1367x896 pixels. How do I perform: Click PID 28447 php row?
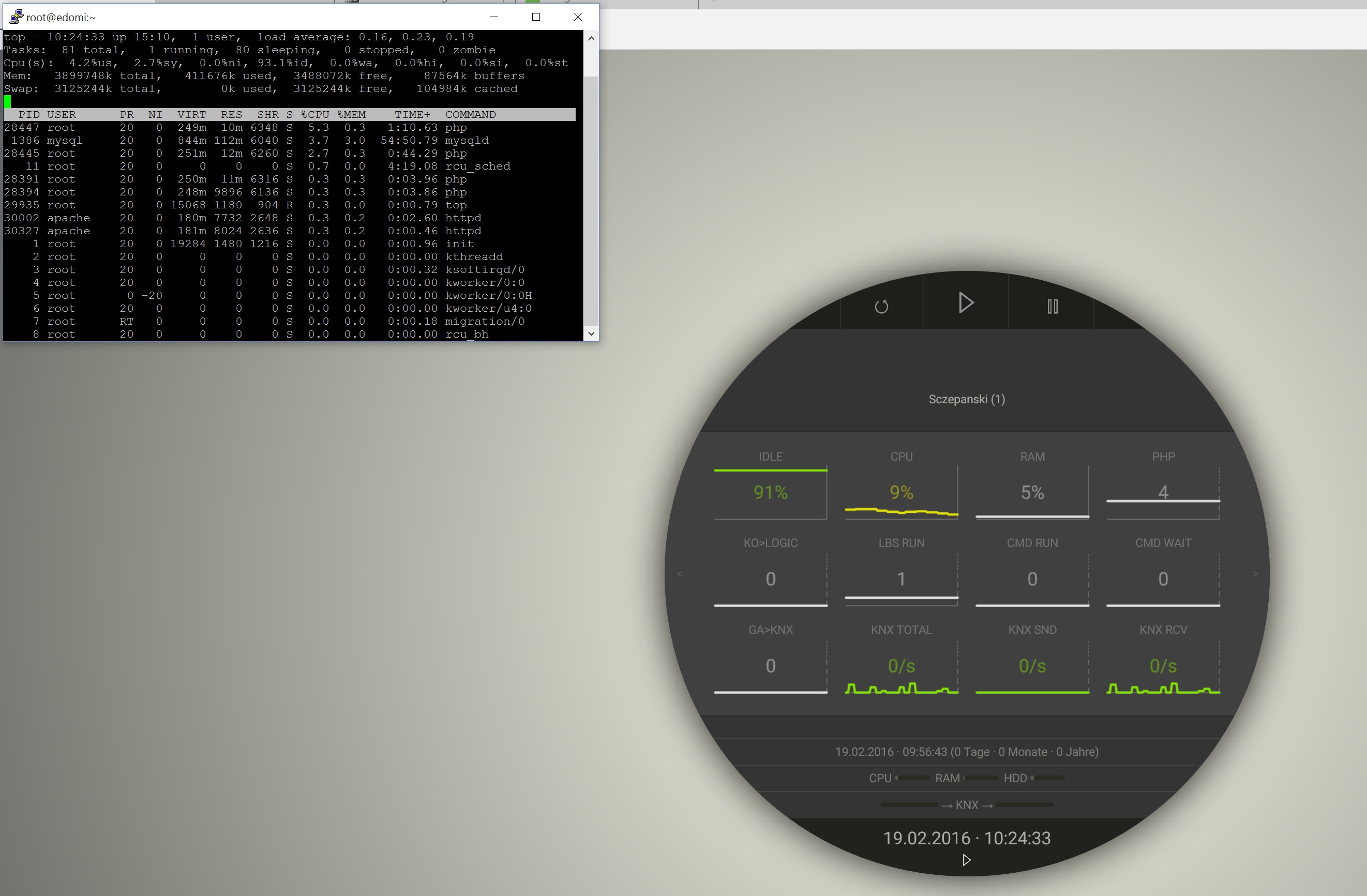[290, 127]
